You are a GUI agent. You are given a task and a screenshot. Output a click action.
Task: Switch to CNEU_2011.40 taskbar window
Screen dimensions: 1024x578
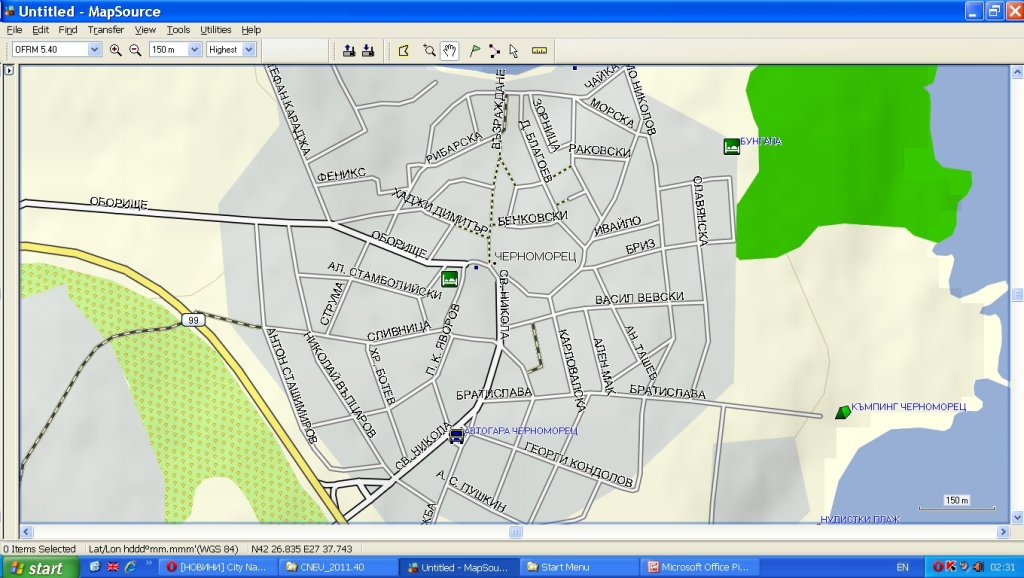tap(336, 567)
